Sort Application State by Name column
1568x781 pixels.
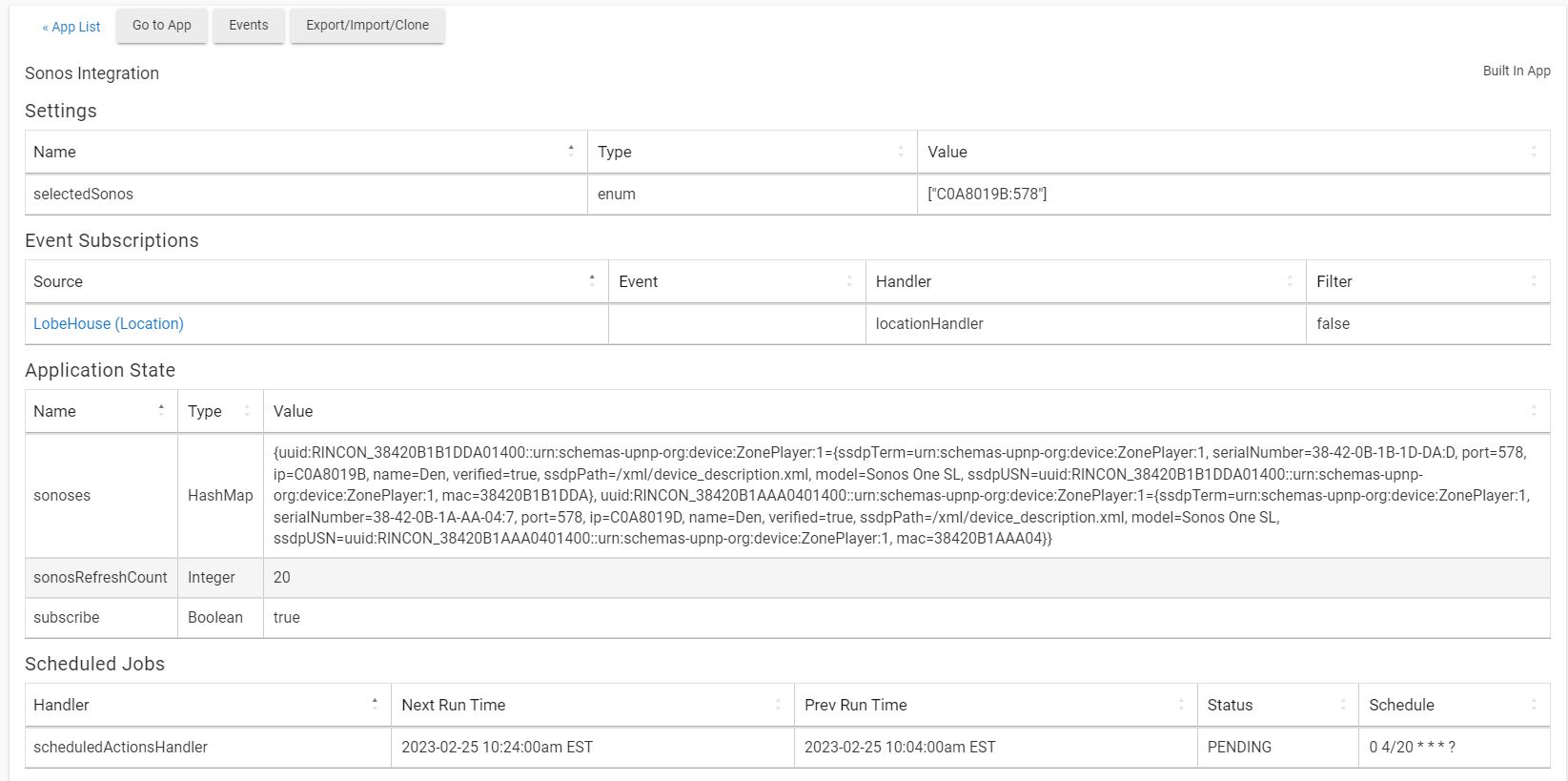[x=101, y=411]
